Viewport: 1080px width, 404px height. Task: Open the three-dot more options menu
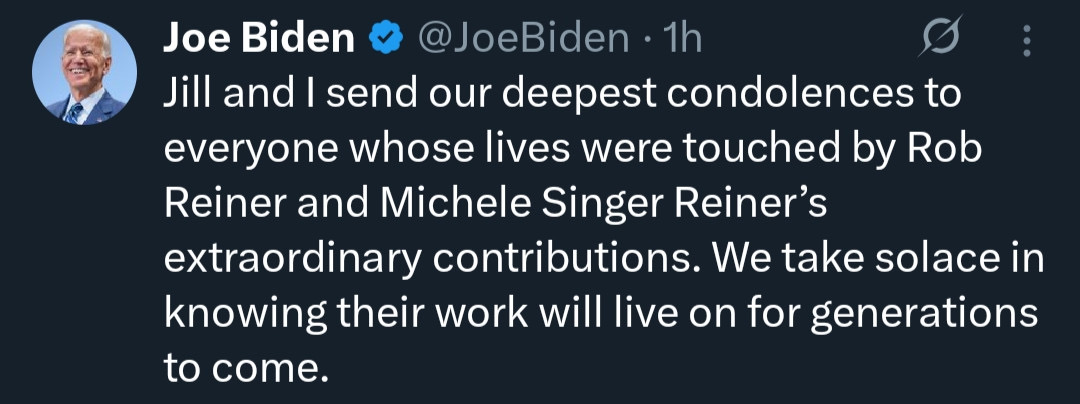(x=1025, y=40)
